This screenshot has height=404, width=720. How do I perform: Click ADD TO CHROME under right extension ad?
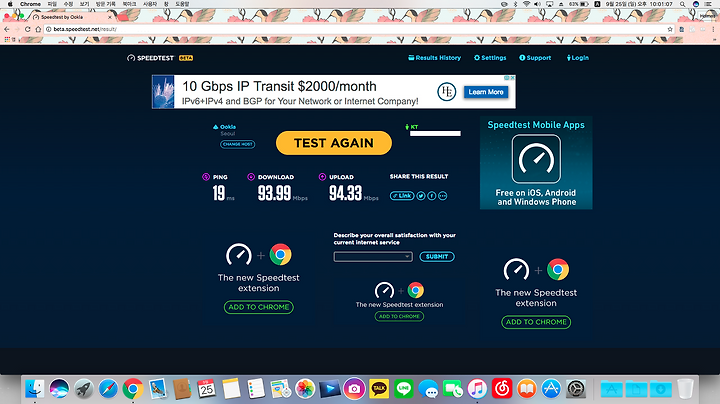[x=536, y=322]
